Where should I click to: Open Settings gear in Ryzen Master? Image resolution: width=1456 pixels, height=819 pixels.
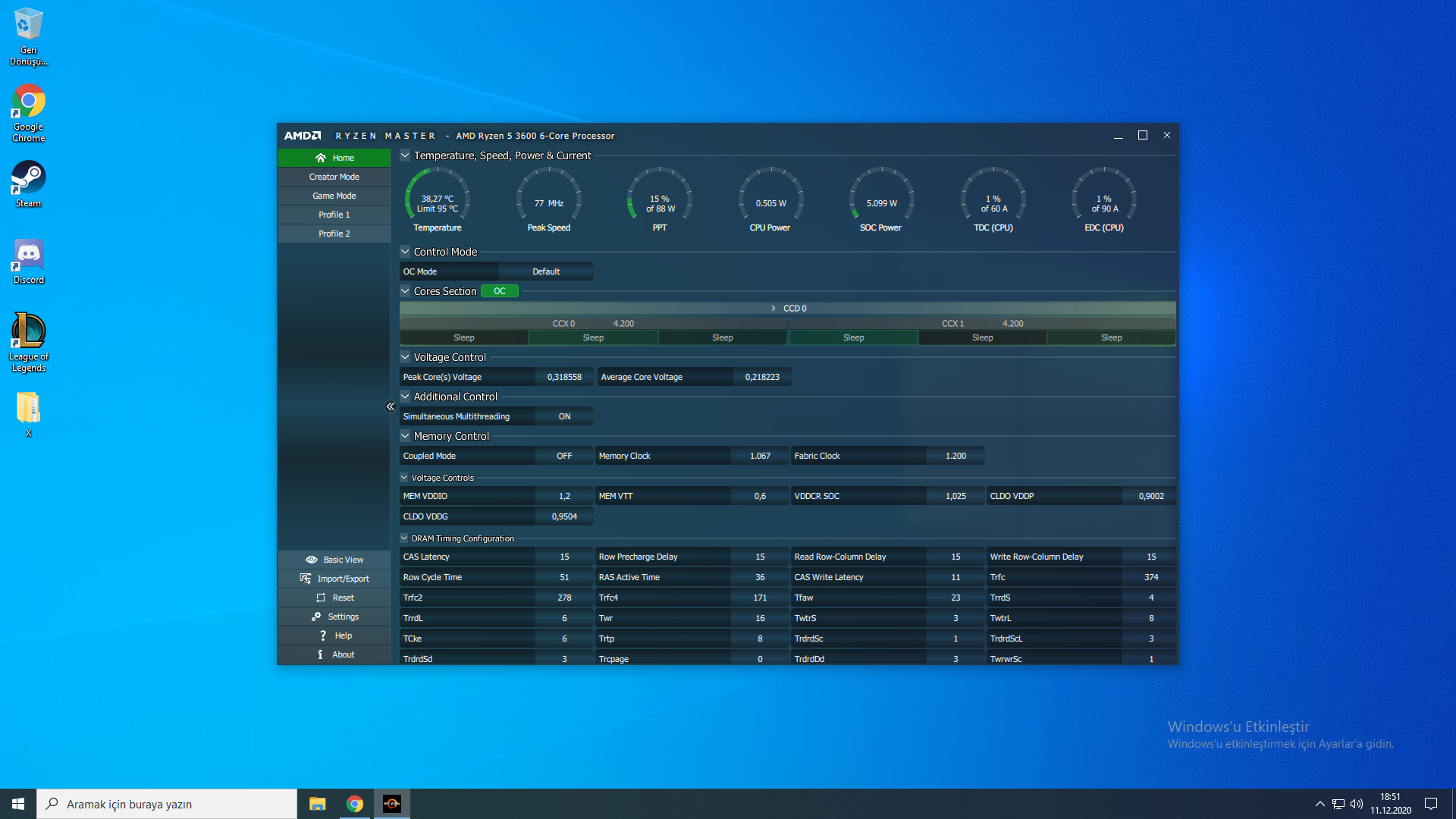(x=316, y=617)
